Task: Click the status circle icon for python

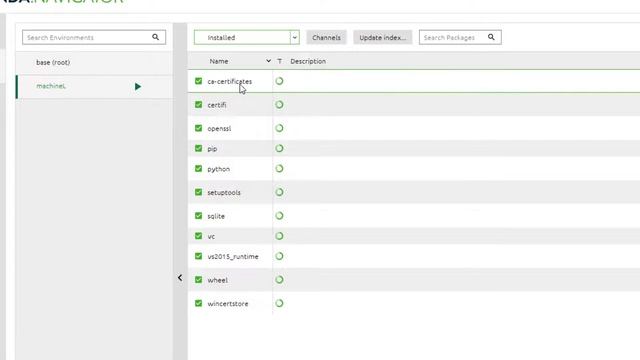Action: [x=279, y=169]
